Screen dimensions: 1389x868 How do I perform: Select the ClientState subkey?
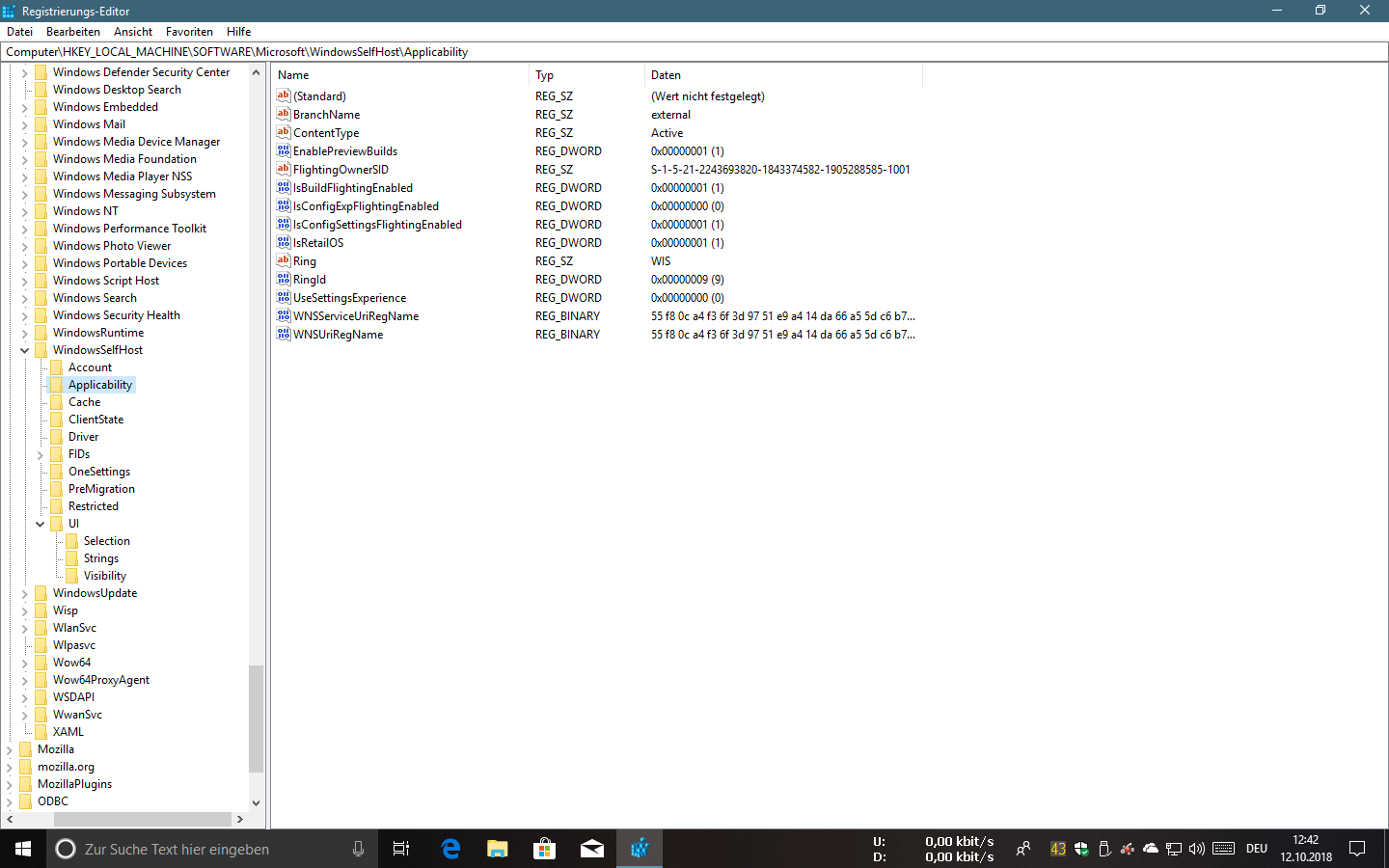pyautogui.click(x=95, y=420)
